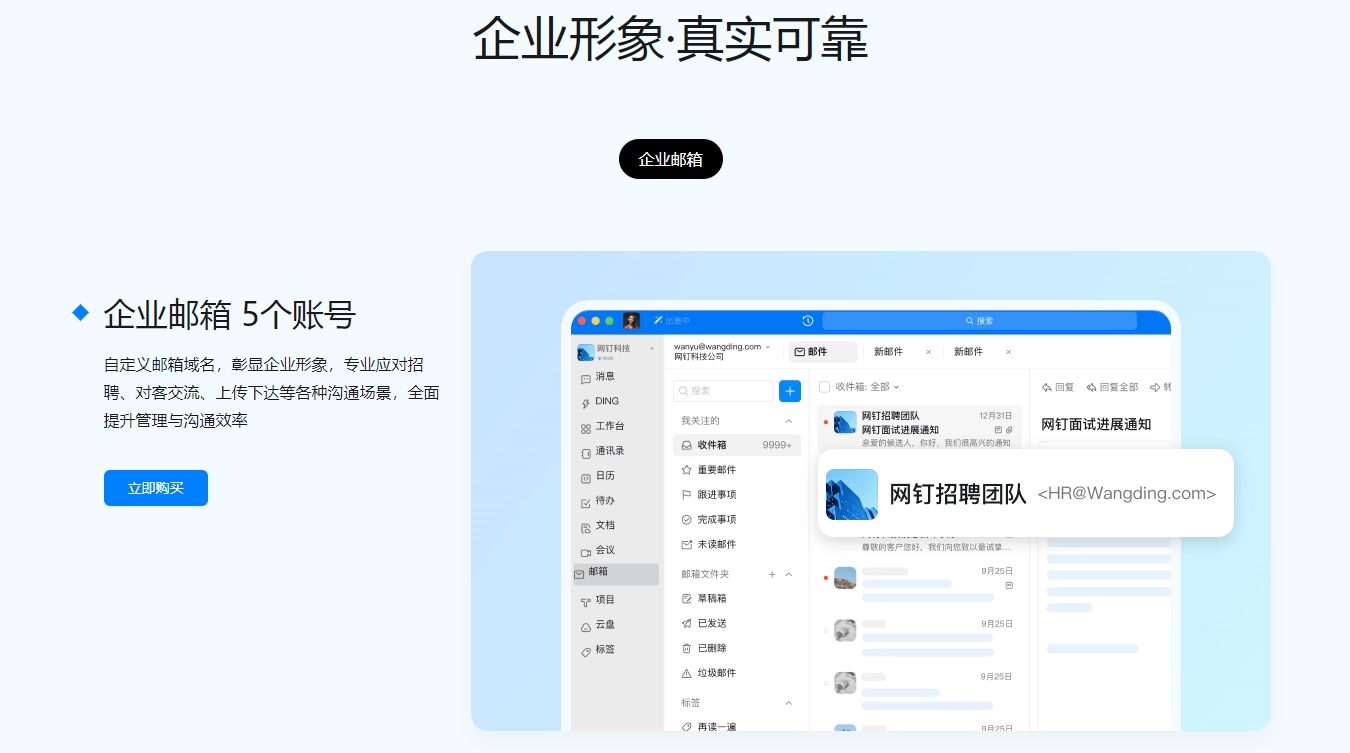Open the DING lightning icon in sidebar
Screen dimensions: 1350x753
(x=586, y=403)
